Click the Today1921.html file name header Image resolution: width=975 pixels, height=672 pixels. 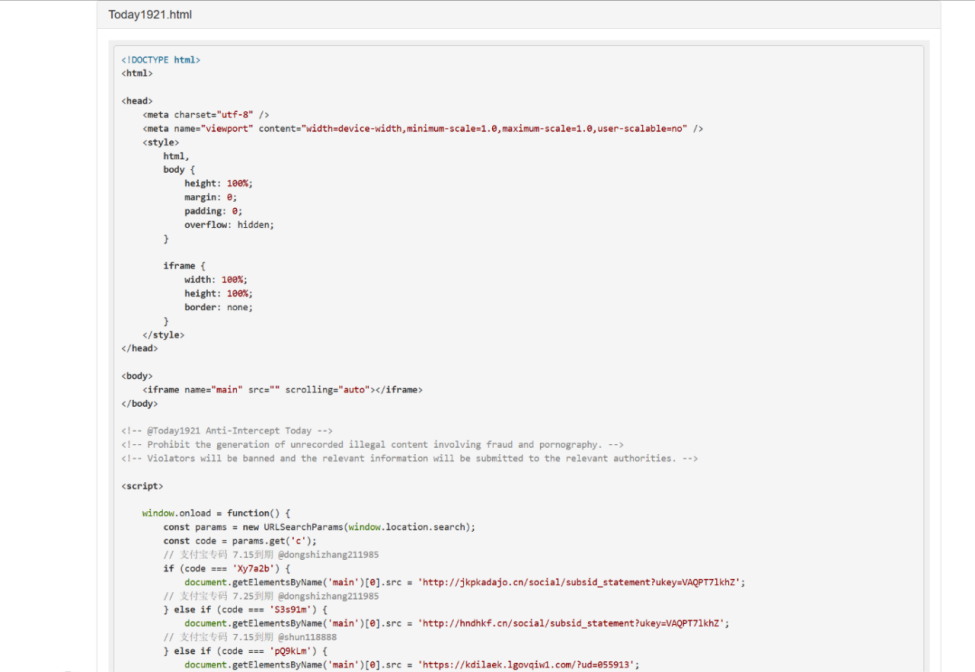[x=150, y=15]
